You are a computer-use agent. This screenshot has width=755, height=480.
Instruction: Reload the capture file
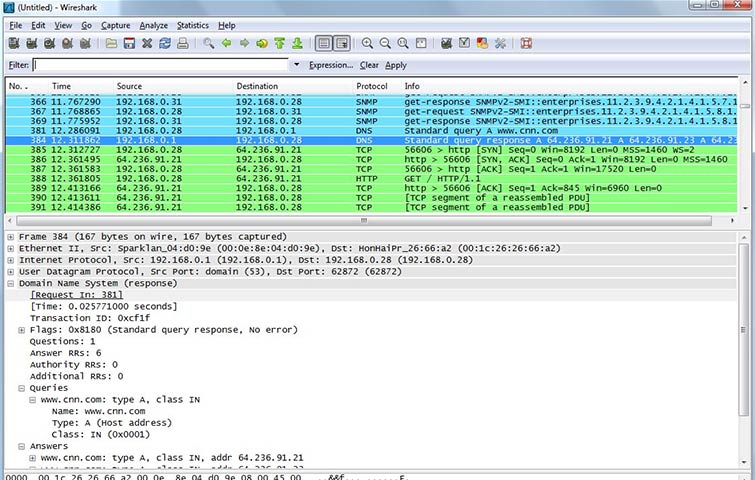tap(165, 43)
